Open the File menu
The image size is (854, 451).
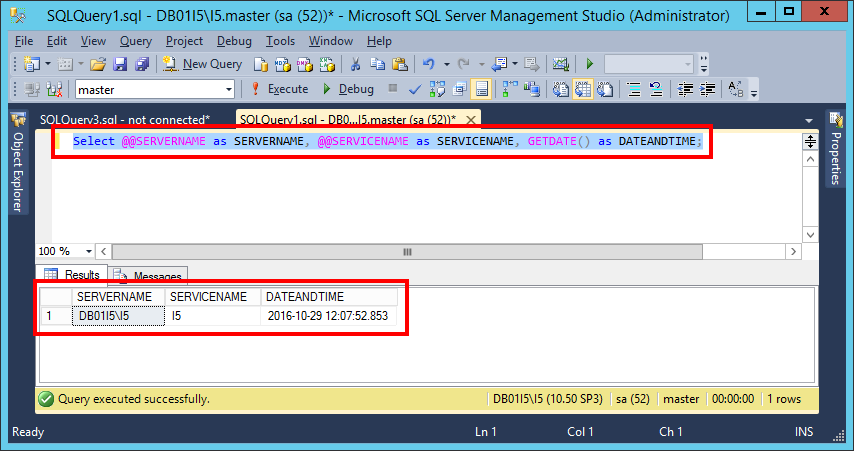click(24, 41)
